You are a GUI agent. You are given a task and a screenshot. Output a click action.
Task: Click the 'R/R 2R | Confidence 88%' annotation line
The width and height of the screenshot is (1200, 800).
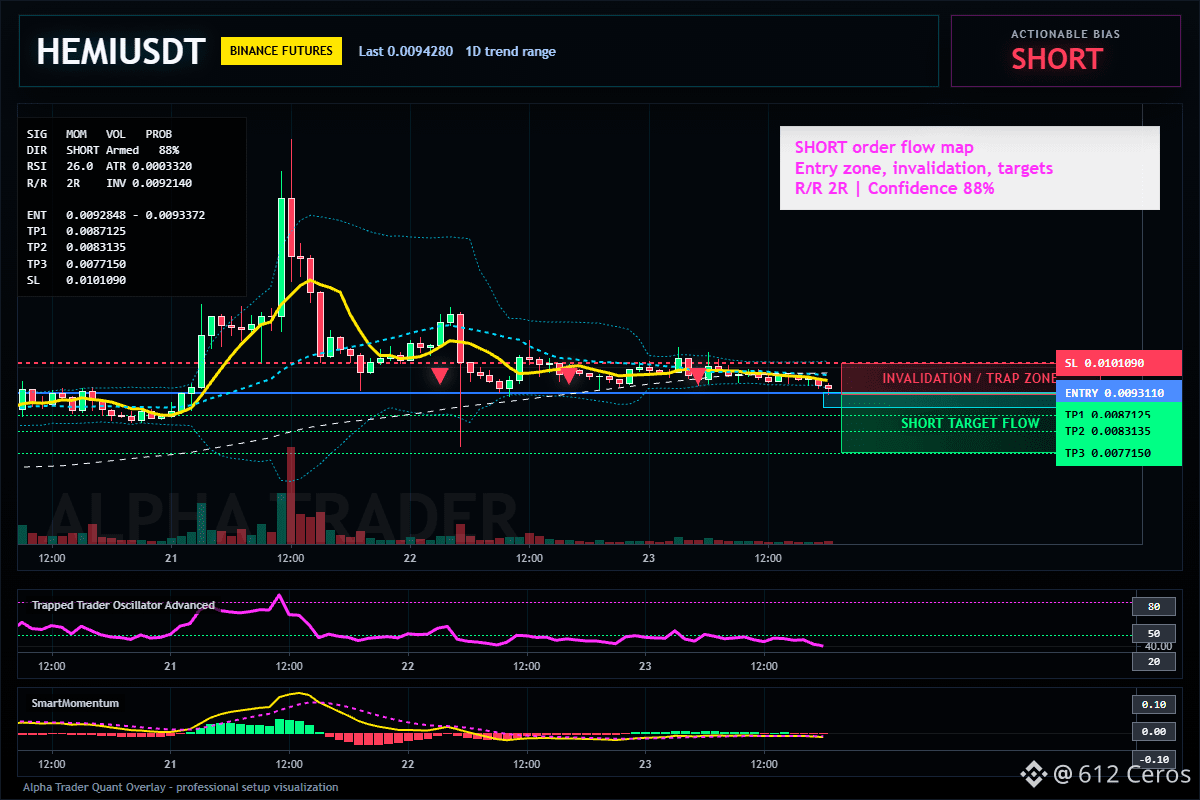pyautogui.click(x=894, y=188)
